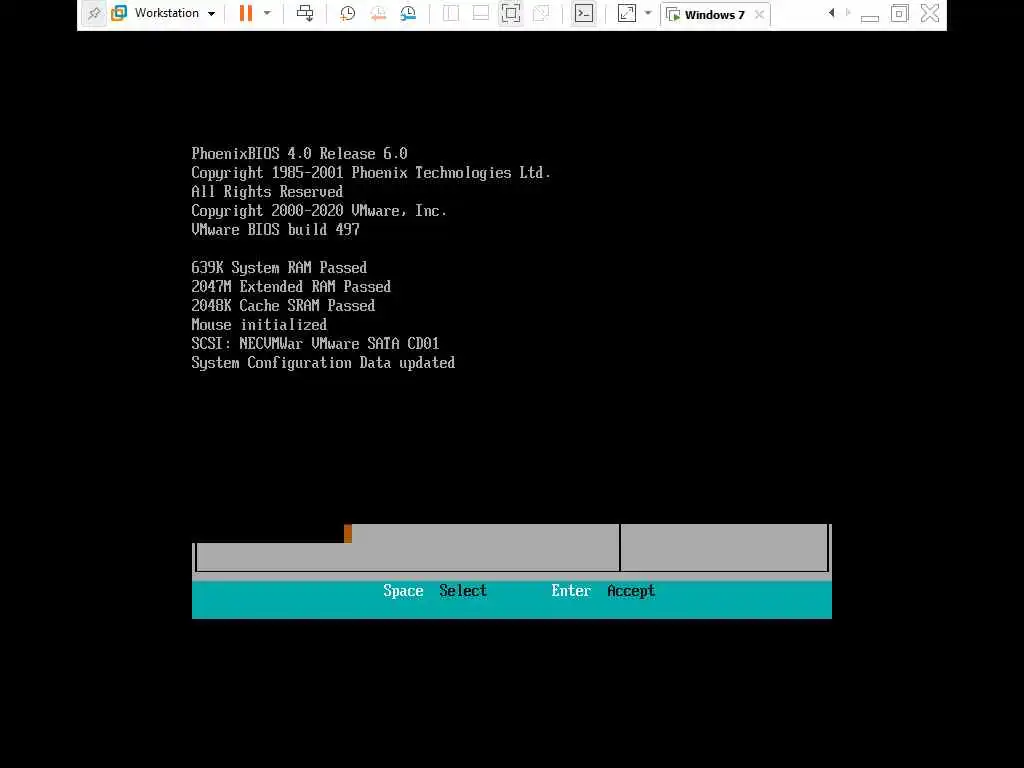Click the Copyright 2000-2020 VMware line
The width and height of the screenshot is (1024, 768).
pyautogui.click(x=319, y=210)
